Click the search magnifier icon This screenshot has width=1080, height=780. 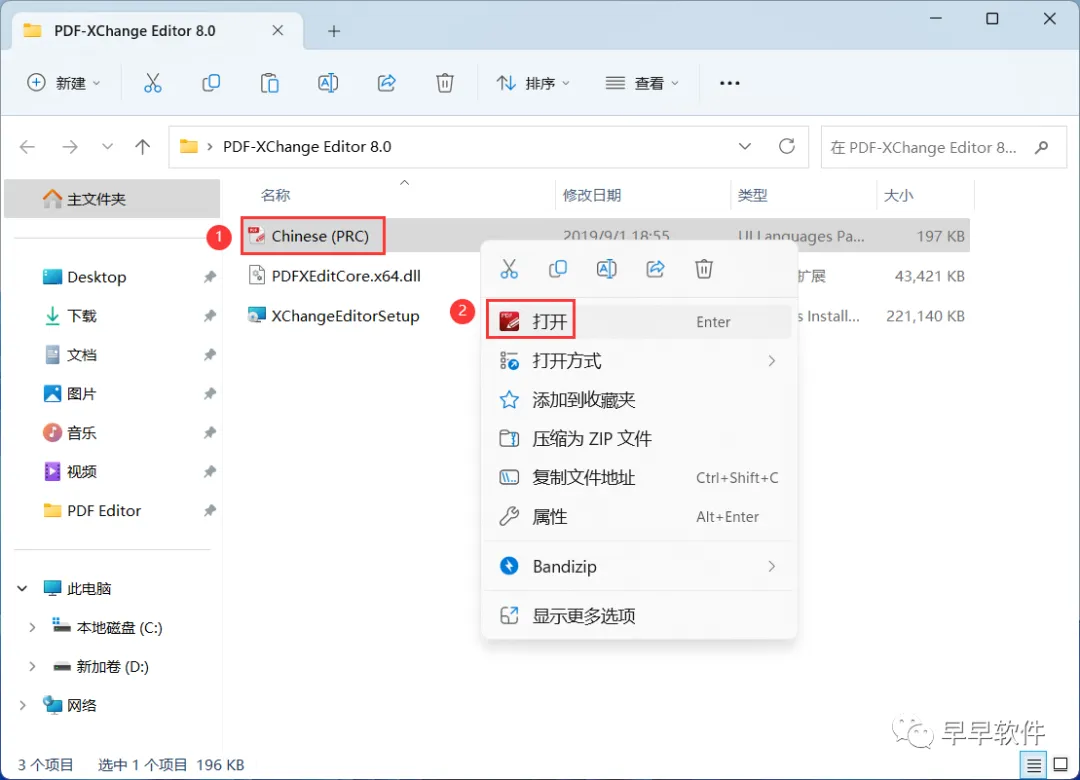pyautogui.click(x=1041, y=147)
